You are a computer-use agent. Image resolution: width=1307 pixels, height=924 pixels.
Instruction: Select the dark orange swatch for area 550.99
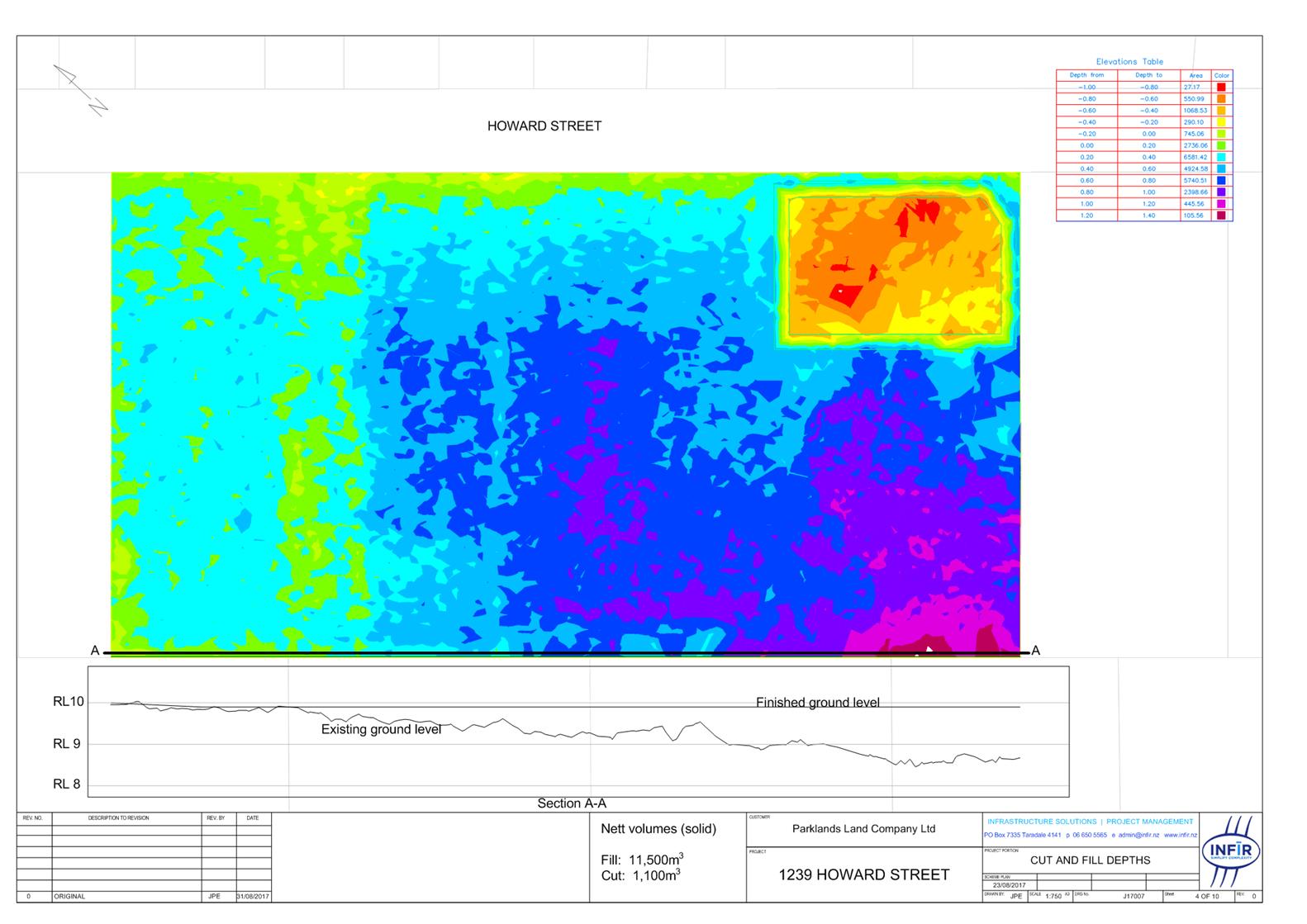point(1221,98)
